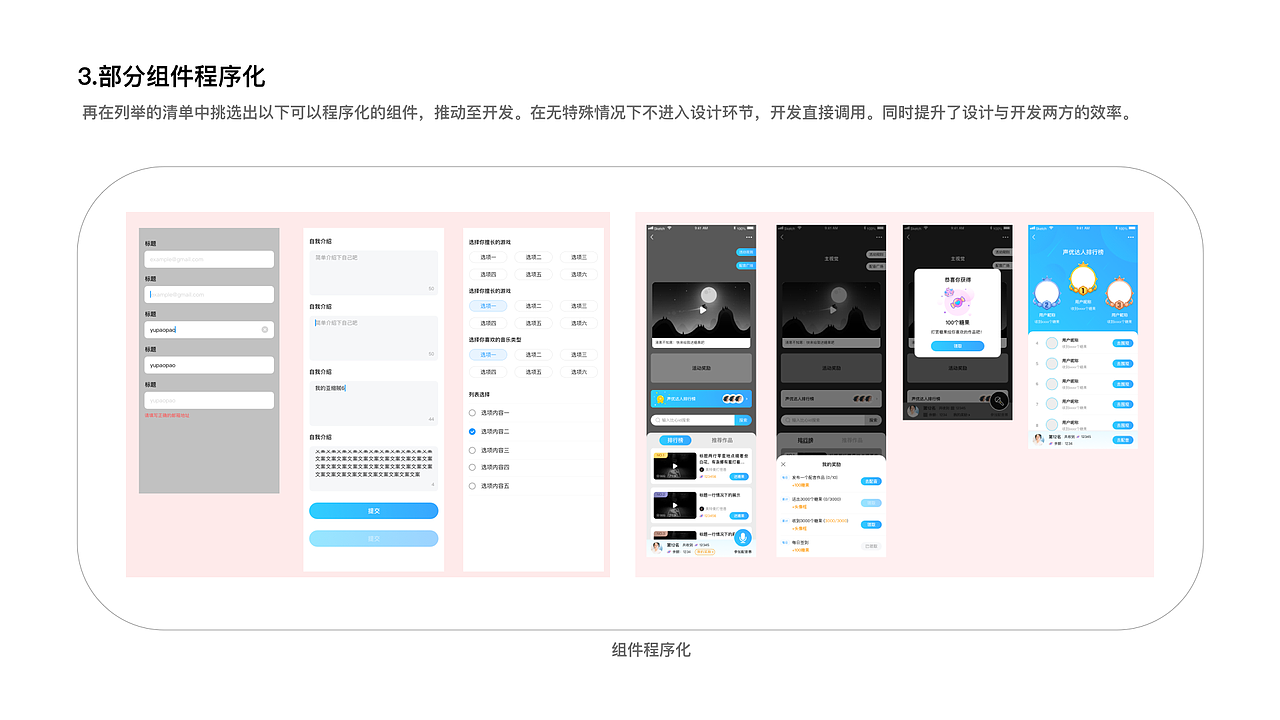This screenshot has height=720, width=1280.
Task: Uncheck the selected 选项内容二 checkbox
Action: pyautogui.click(x=471, y=431)
